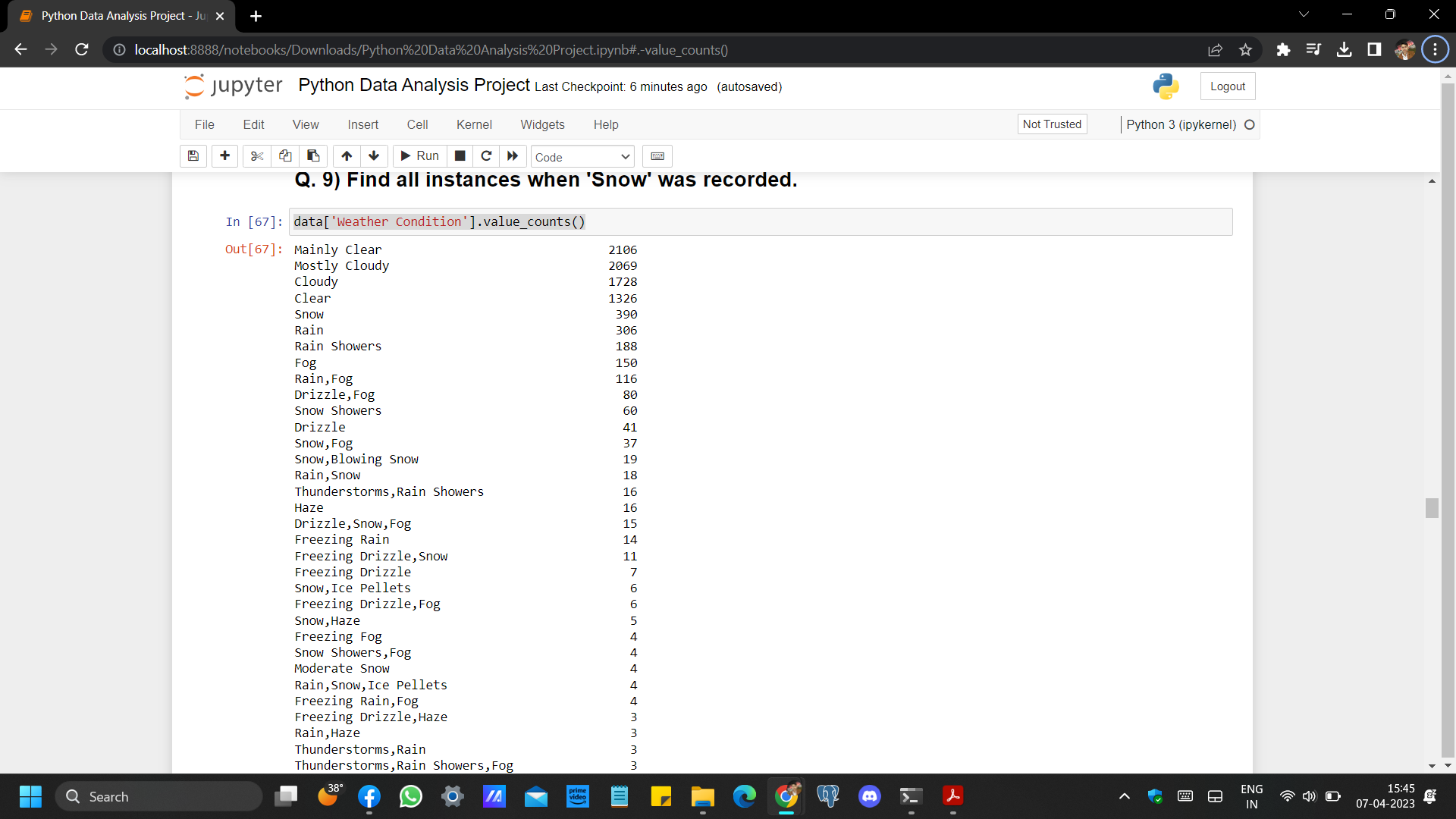
Task: Click the Not Trusted button
Action: (1052, 124)
